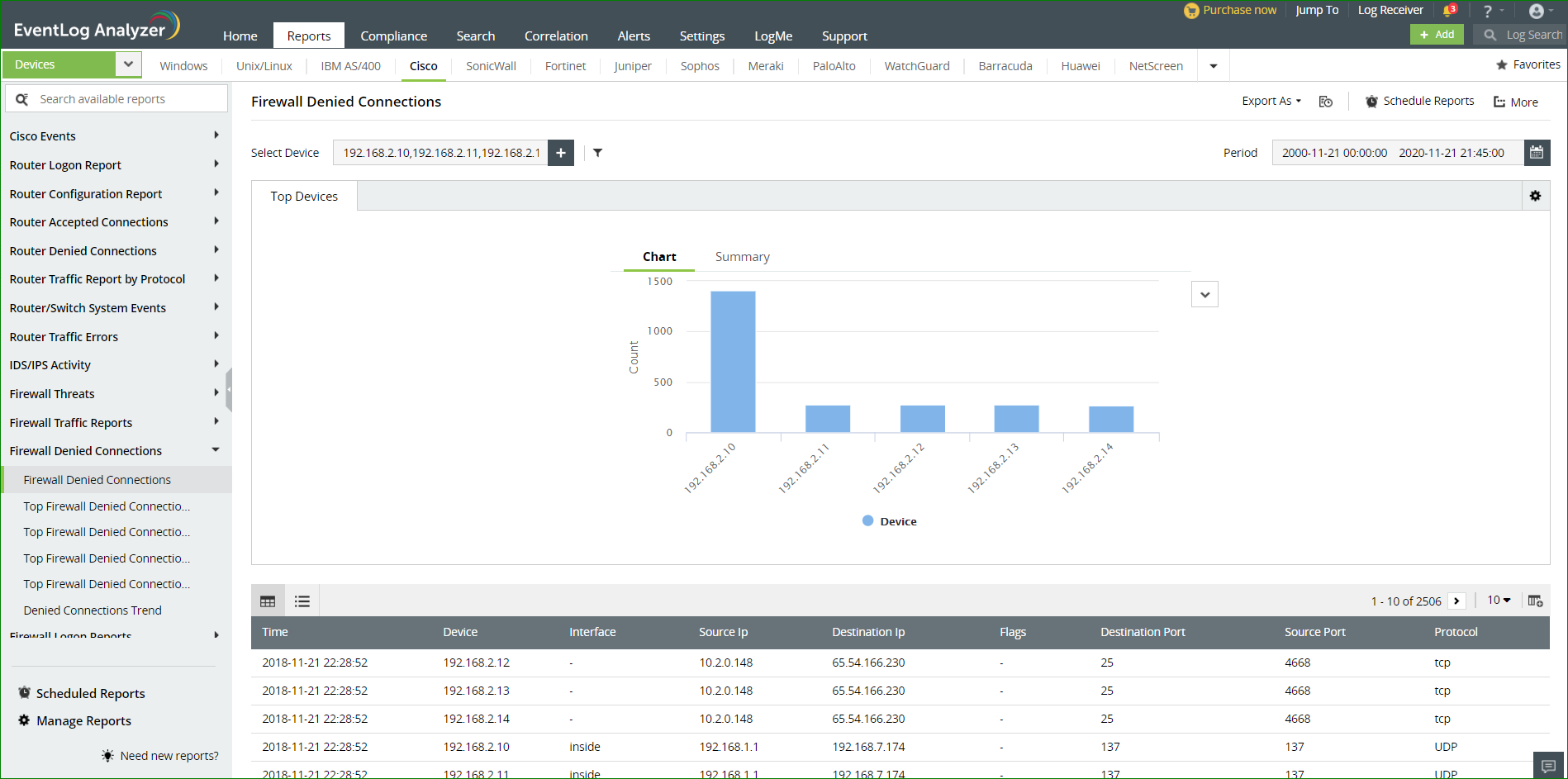Click the search magnifier in report search
This screenshot has width=1568, height=779.
(x=22, y=99)
